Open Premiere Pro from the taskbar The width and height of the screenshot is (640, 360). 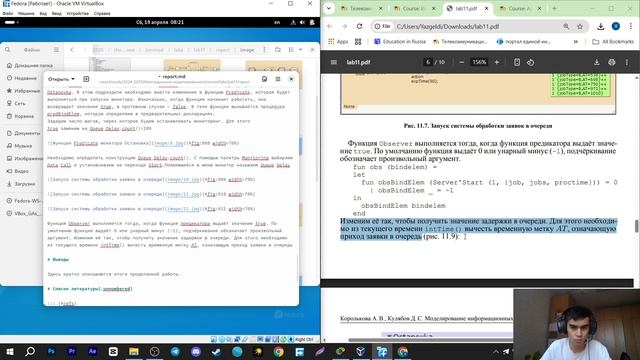coord(72,351)
